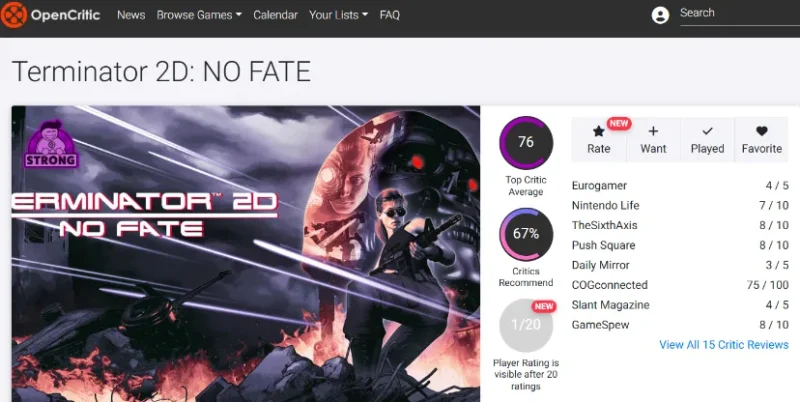800x402 pixels.
Task: Open the Calendar menu item
Action: (x=275, y=15)
